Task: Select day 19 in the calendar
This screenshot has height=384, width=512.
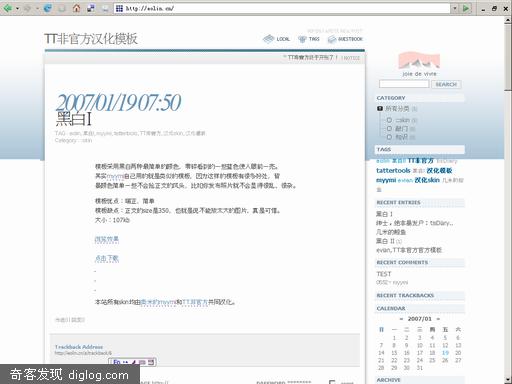Action: pos(445,353)
